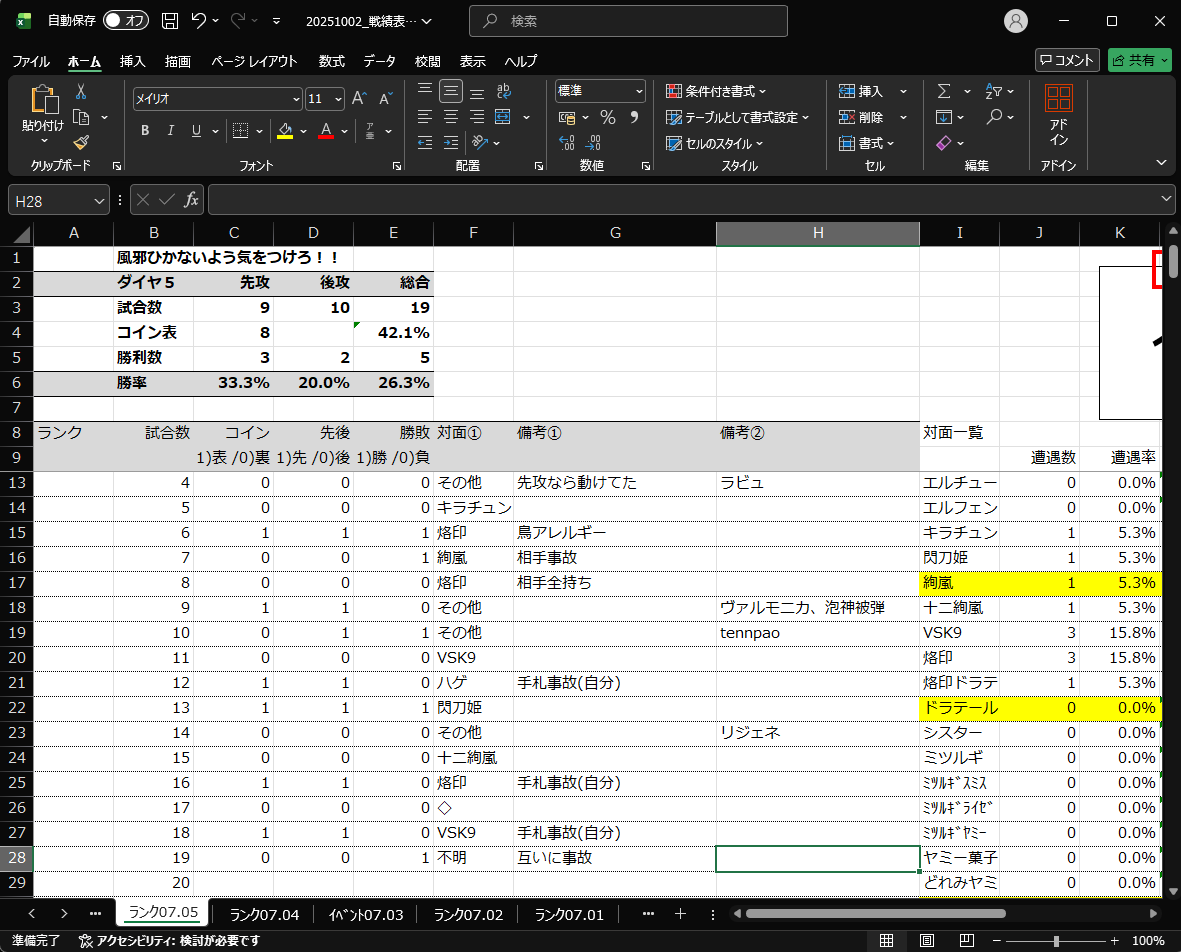Click Decrease Decimal icon
This screenshot has height=952, width=1181.
tap(594, 142)
